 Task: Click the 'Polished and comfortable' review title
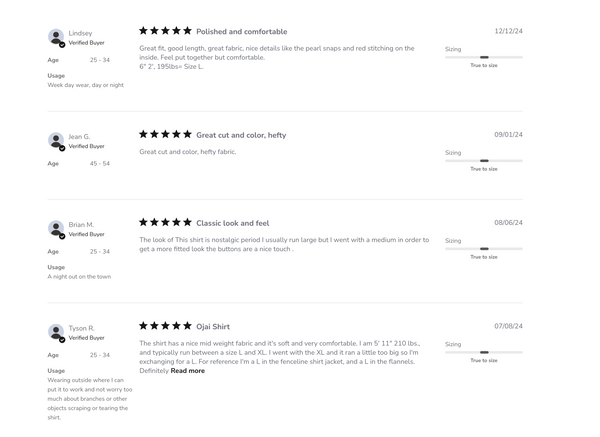coord(241,32)
